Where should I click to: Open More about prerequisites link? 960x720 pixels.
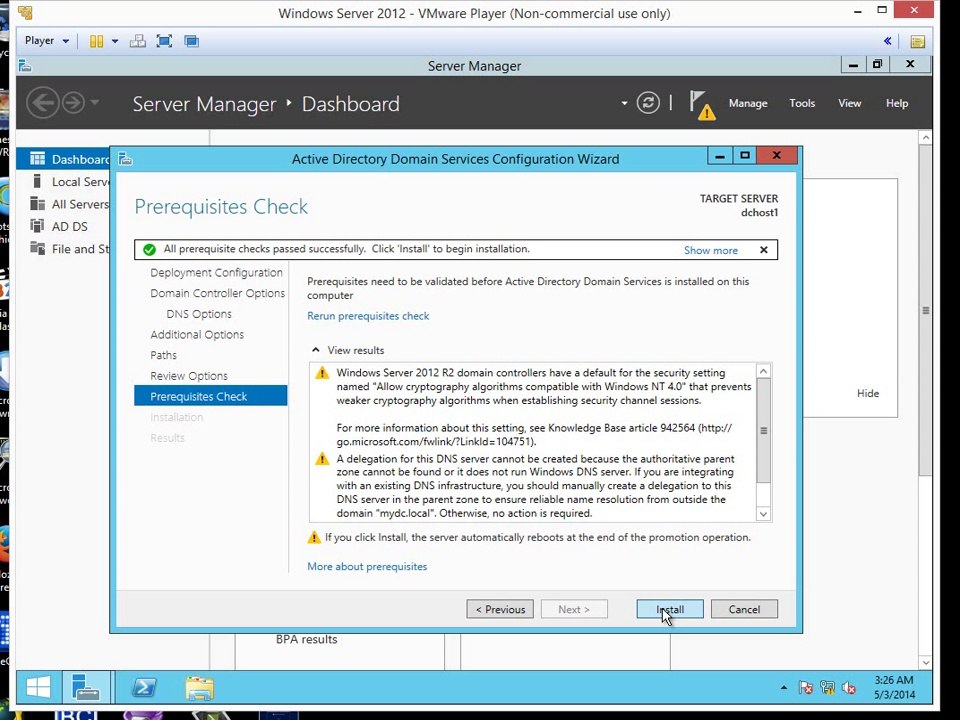pos(367,566)
